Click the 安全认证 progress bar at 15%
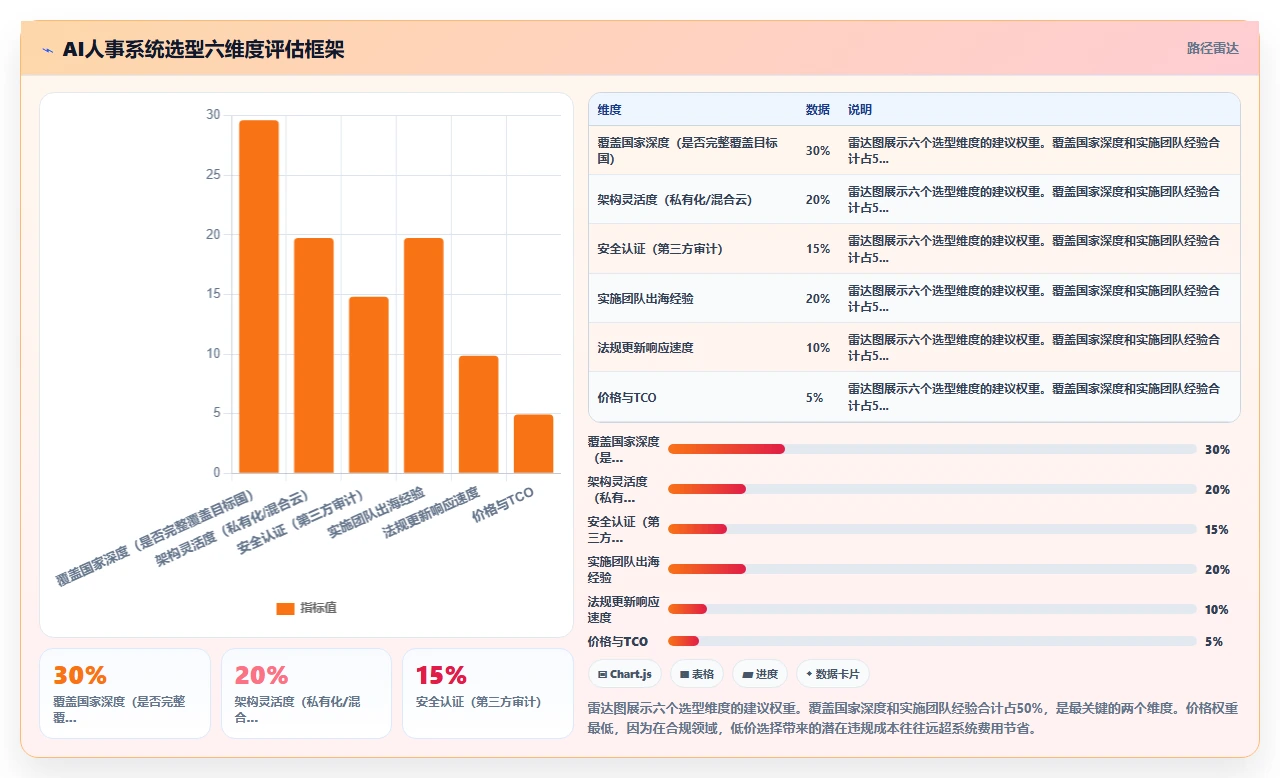Viewport: 1280px width, 778px height. 932,529
